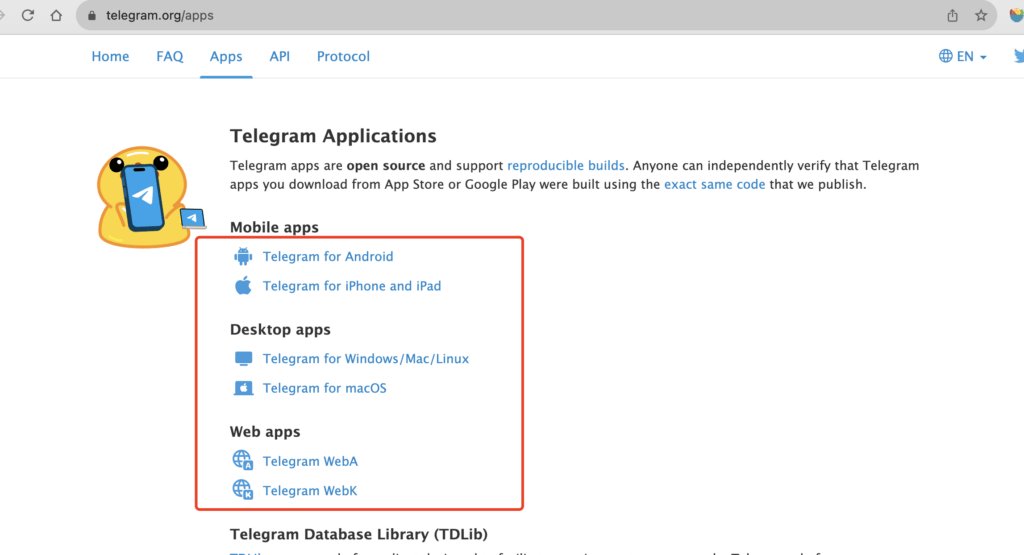Click the globe icon for Telegram WebA
The image size is (1024, 555).
pyautogui.click(x=242, y=460)
